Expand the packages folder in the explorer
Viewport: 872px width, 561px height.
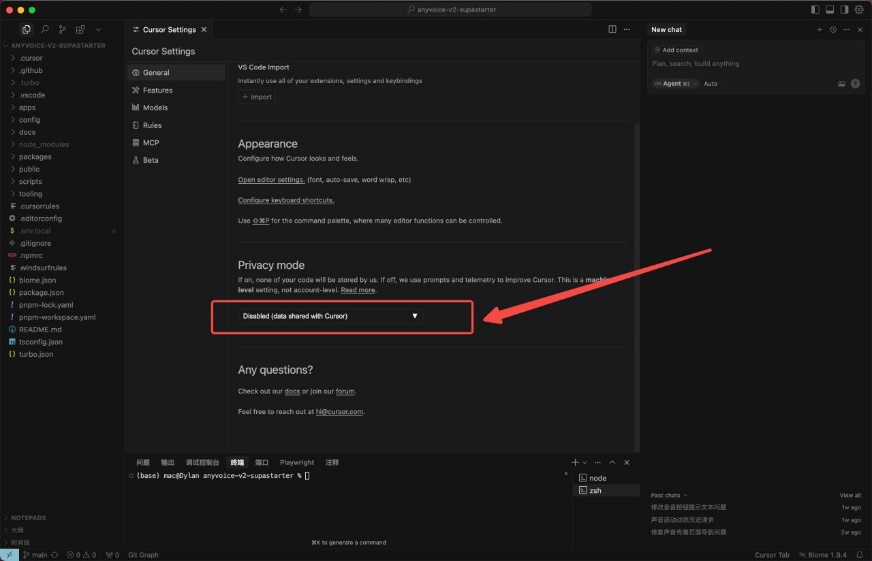[35, 157]
